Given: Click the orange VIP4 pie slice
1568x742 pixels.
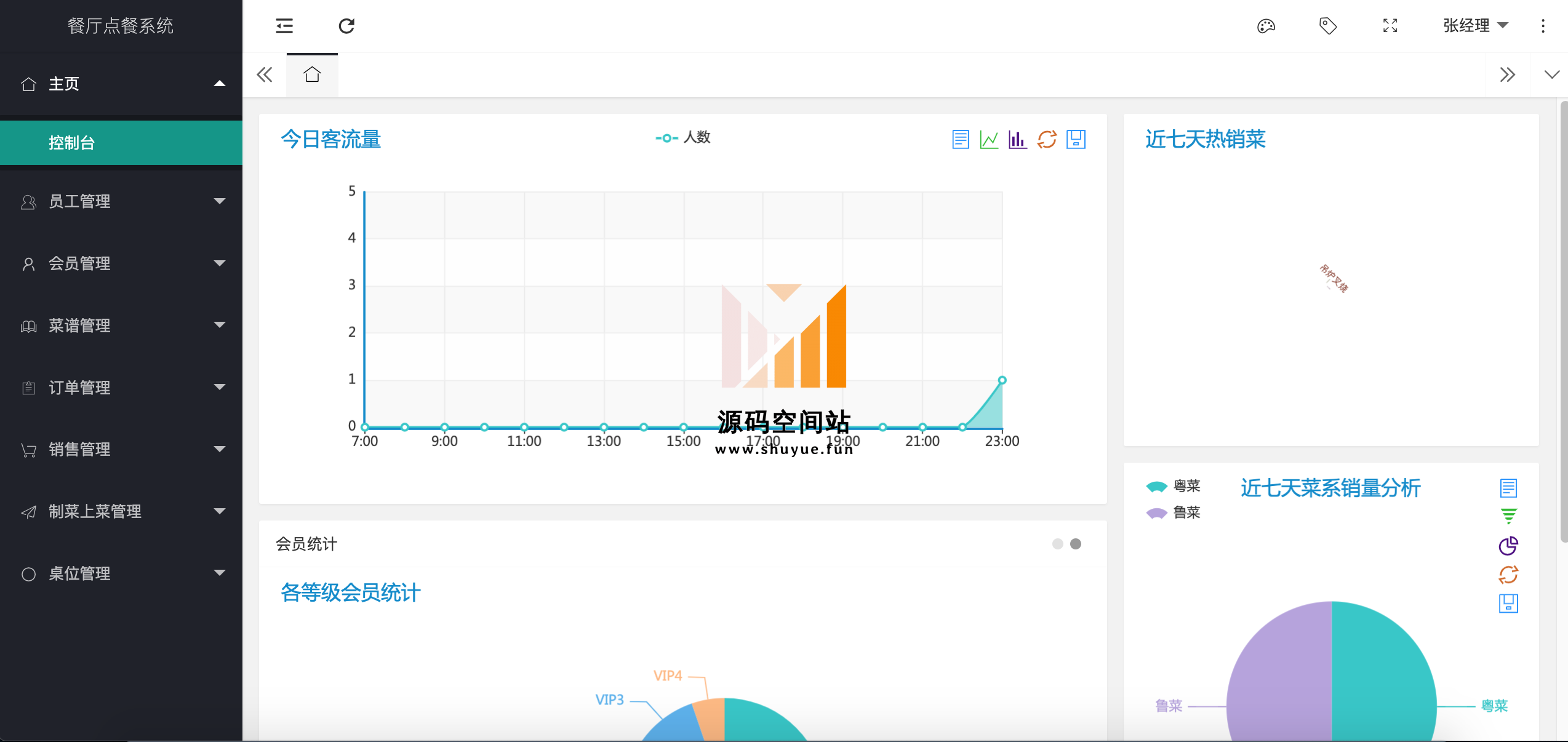Looking at the screenshot, I should click(713, 719).
